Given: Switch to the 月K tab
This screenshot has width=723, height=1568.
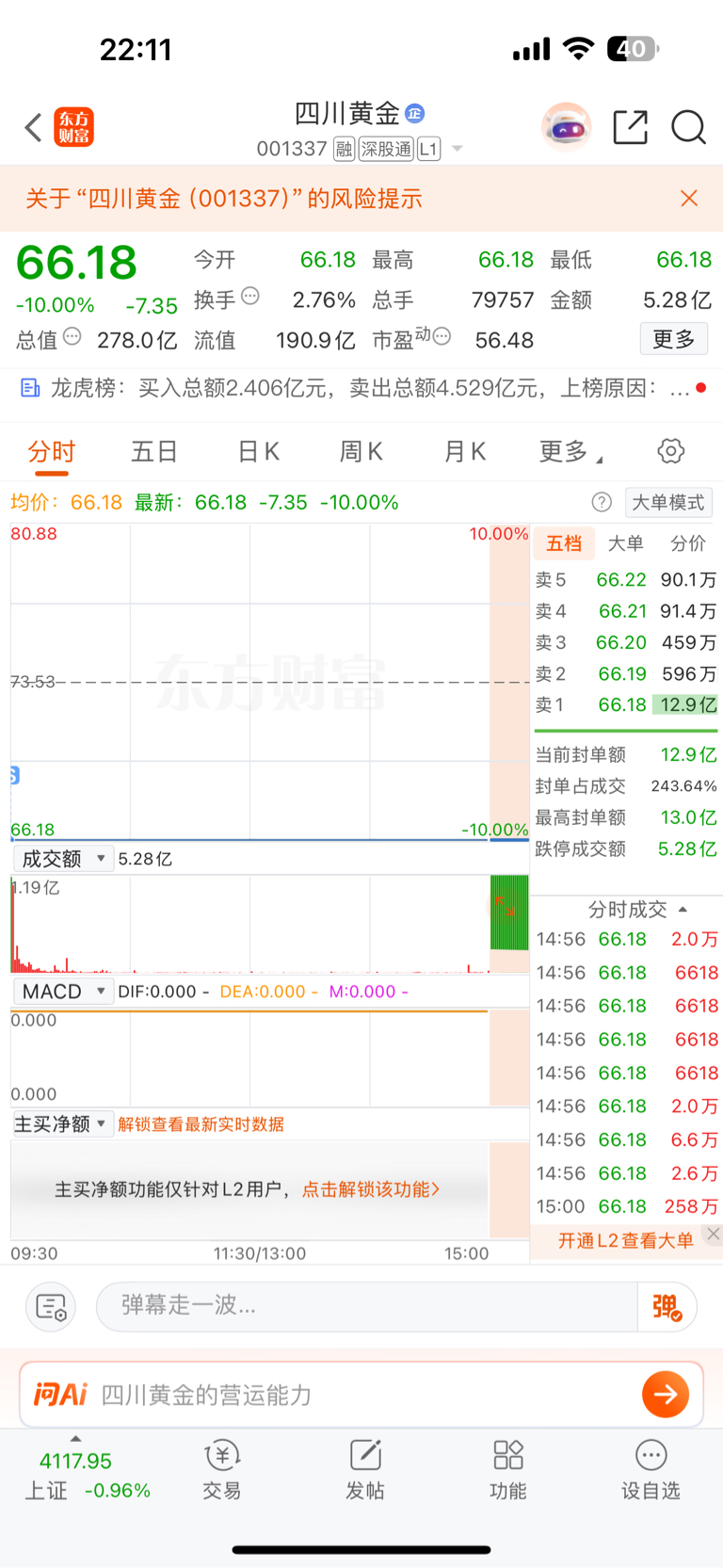Looking at the screenshot, I should pos(464,452).
